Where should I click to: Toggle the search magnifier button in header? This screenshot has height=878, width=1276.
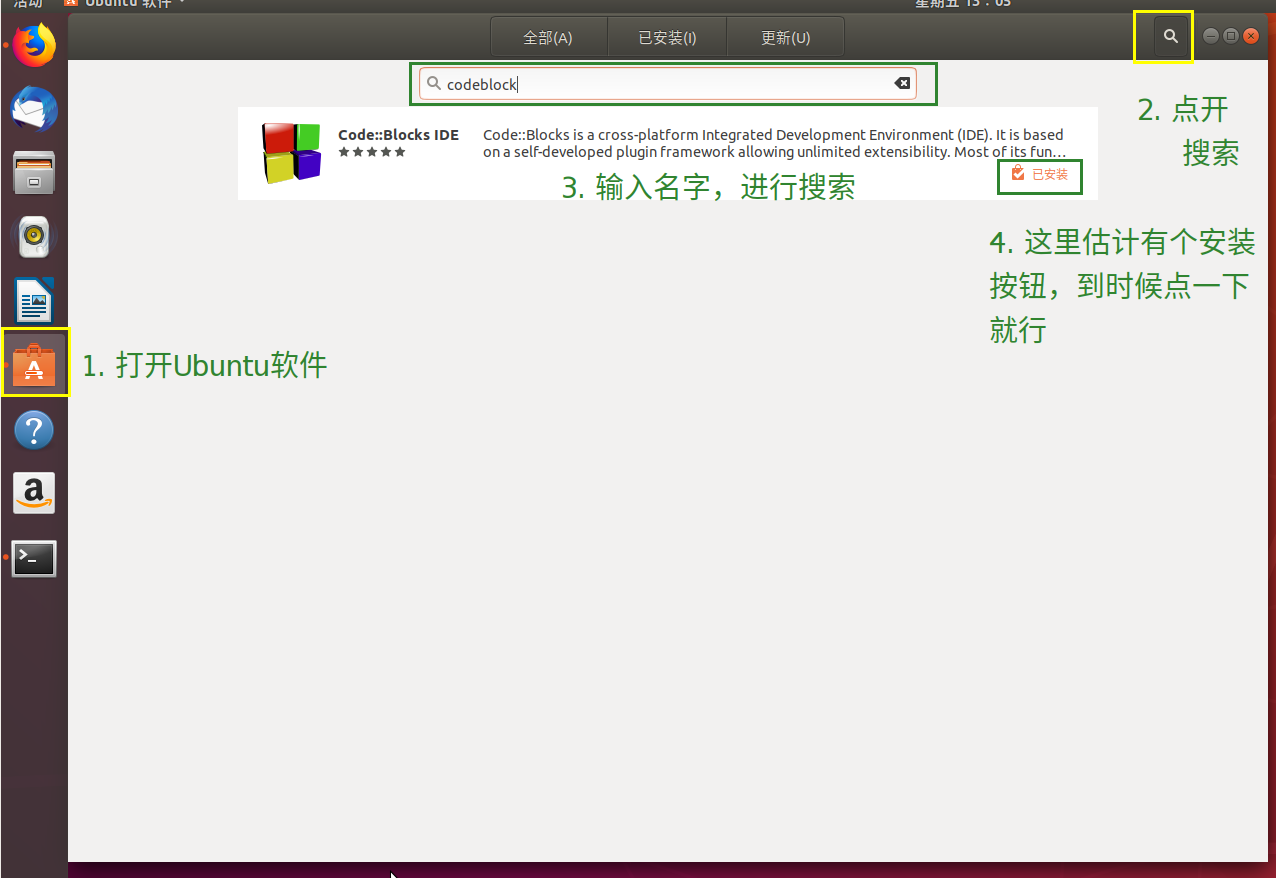click(x=1170, y=37)
